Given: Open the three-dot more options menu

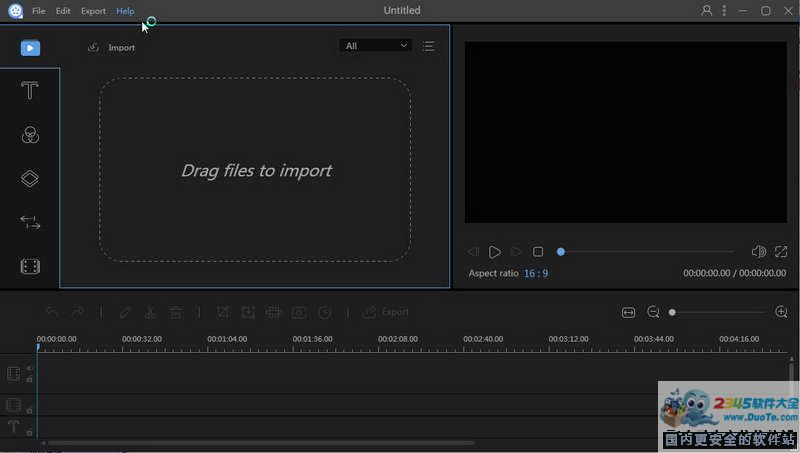Looking at the screenshot, I should [x=724, y=10].
